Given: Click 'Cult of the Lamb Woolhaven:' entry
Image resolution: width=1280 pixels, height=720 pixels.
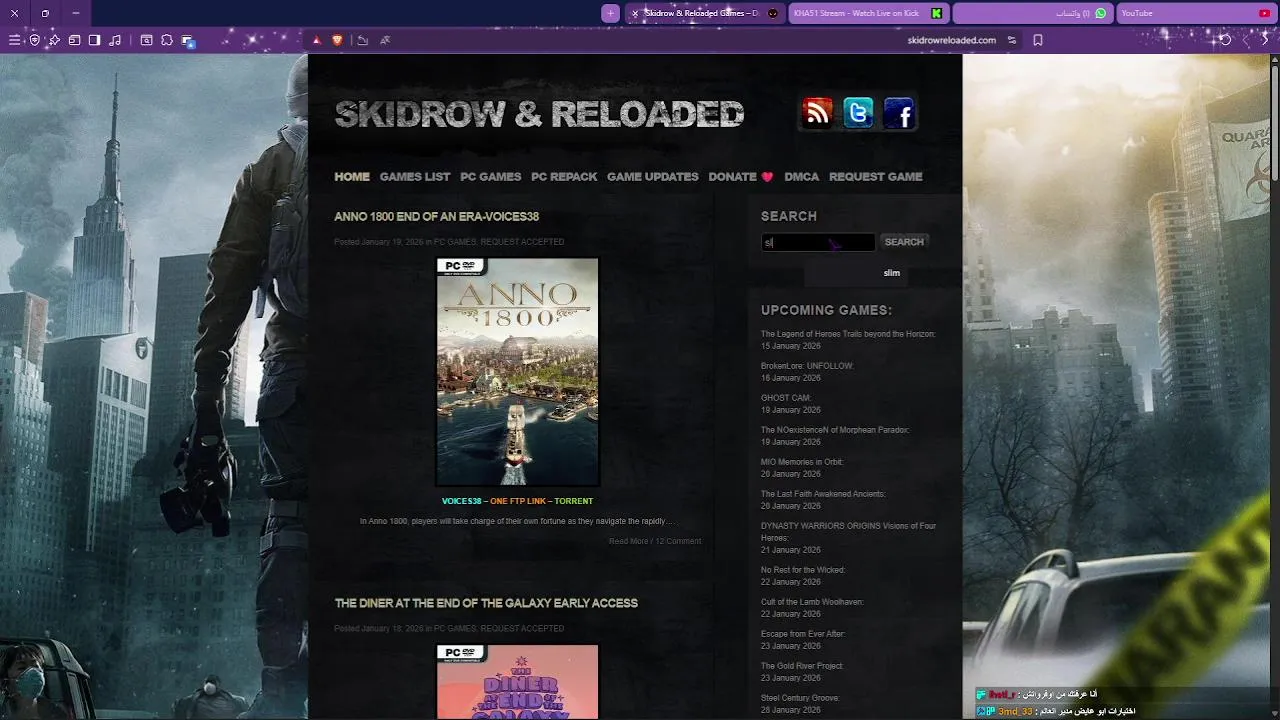Looking at the screenshot, I should coord(812,602).
